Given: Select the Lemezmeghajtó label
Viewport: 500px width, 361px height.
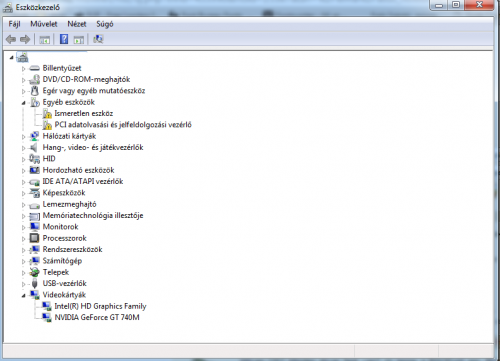Looking at the screenshot, I should click(69, 204).
